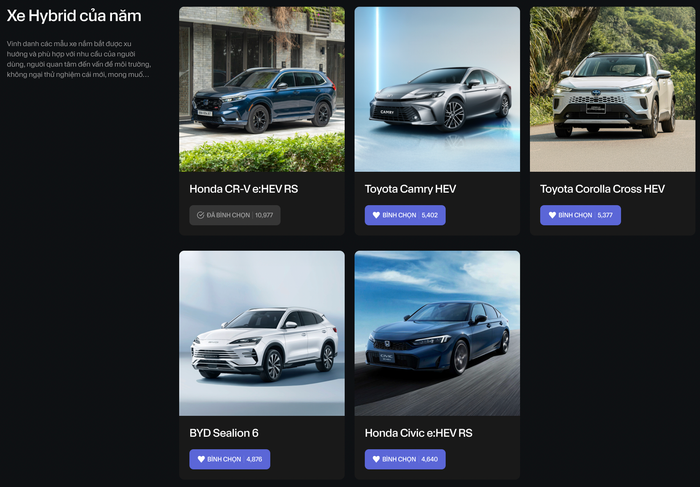The height and width of the screenshot is (487, 700).
Task: View the white Toyota Corolla Cross HEV picture
Action: [612, 90]
